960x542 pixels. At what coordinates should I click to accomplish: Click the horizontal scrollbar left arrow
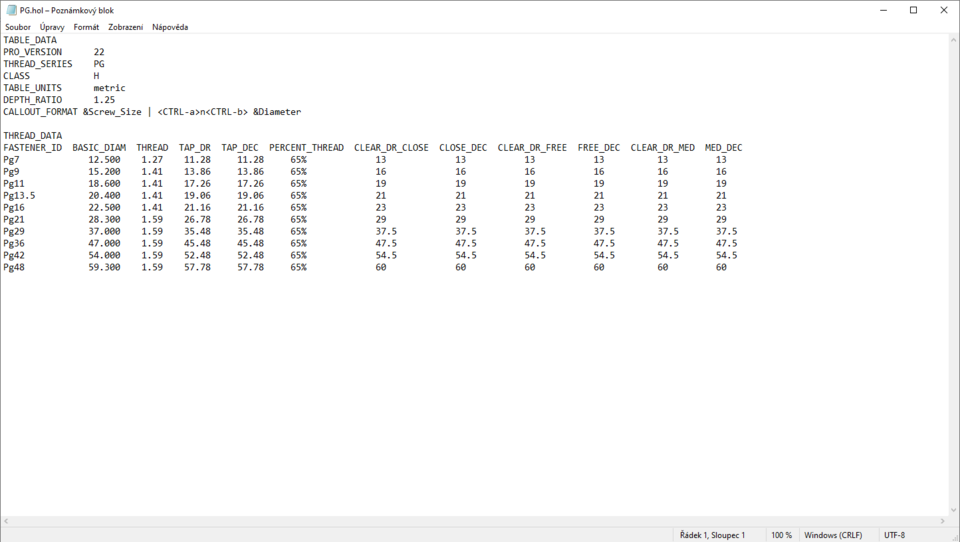pyautogui.click(x=5, y=521)
